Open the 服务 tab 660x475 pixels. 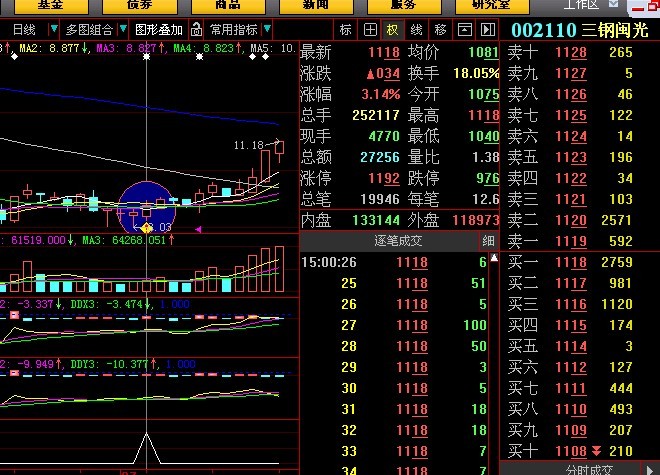click(x=404, y=5)
